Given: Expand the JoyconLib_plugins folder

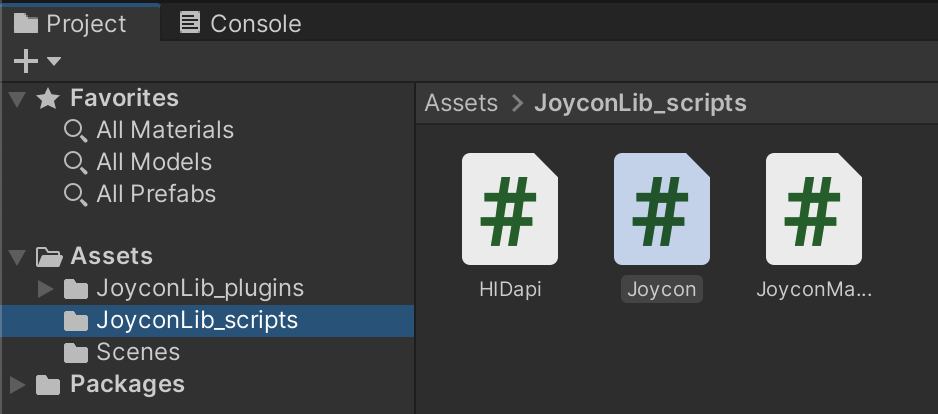Looking at the screenshot, I should pos(45,289).
